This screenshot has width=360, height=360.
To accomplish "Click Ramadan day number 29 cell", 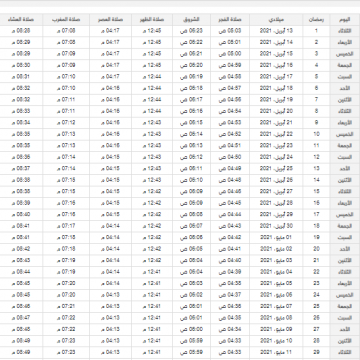I will pyautogui.click(x=316, y=352).
